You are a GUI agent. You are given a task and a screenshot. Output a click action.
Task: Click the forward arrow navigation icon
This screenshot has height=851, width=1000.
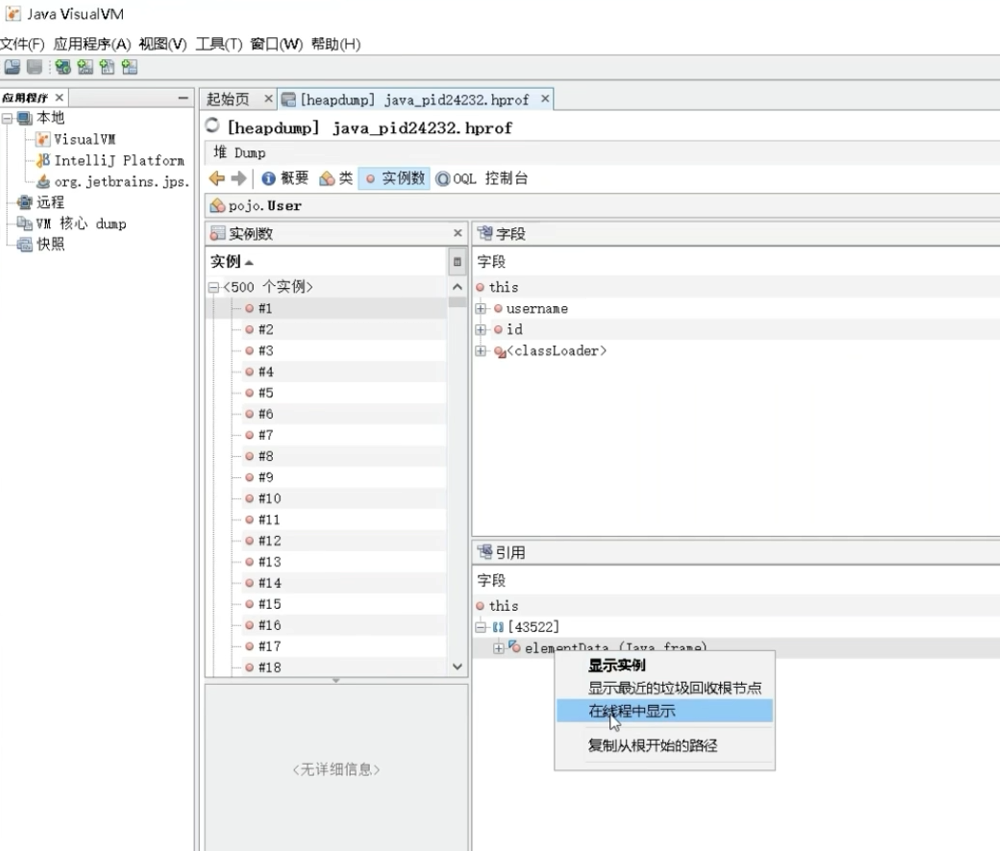click(x=239, y=179)
